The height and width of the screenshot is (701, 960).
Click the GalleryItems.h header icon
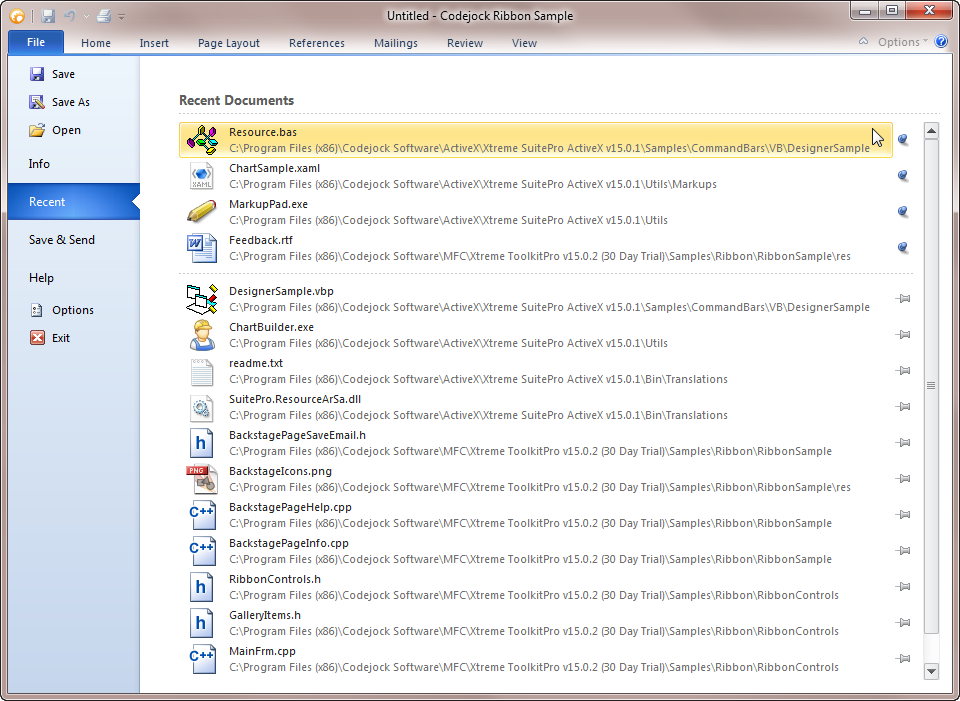[x=202, y=623]
